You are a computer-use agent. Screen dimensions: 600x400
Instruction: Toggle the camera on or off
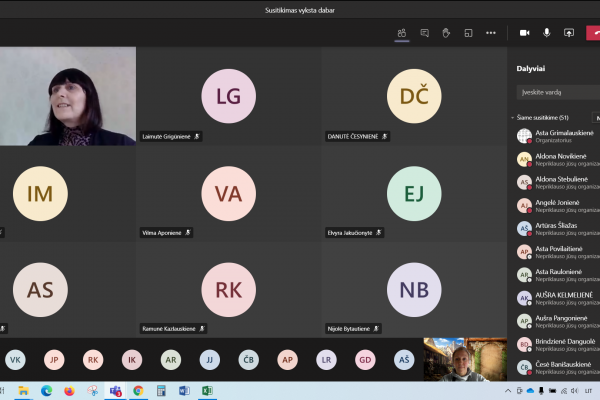[525, 33]
